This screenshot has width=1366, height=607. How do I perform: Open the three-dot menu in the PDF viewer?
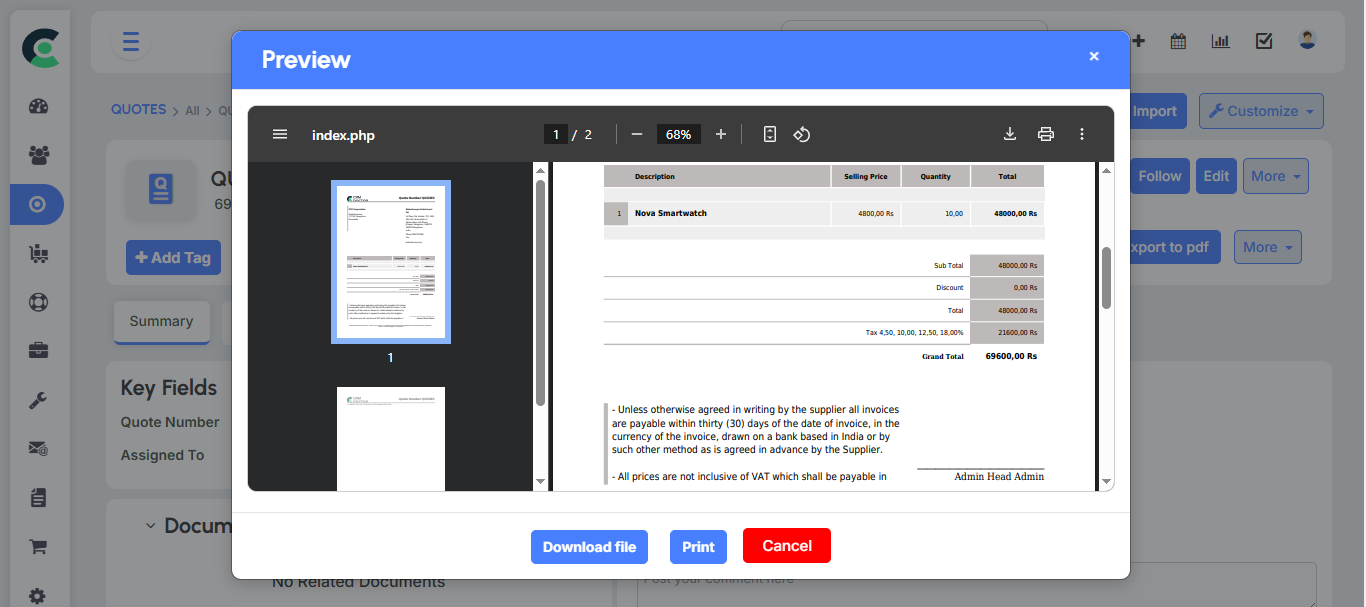(x=1081, y=133)
